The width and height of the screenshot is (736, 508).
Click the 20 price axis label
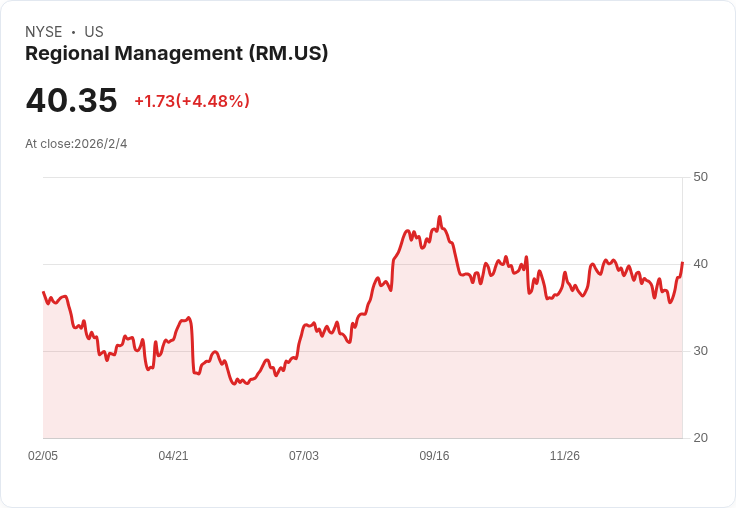pos(700,438)
